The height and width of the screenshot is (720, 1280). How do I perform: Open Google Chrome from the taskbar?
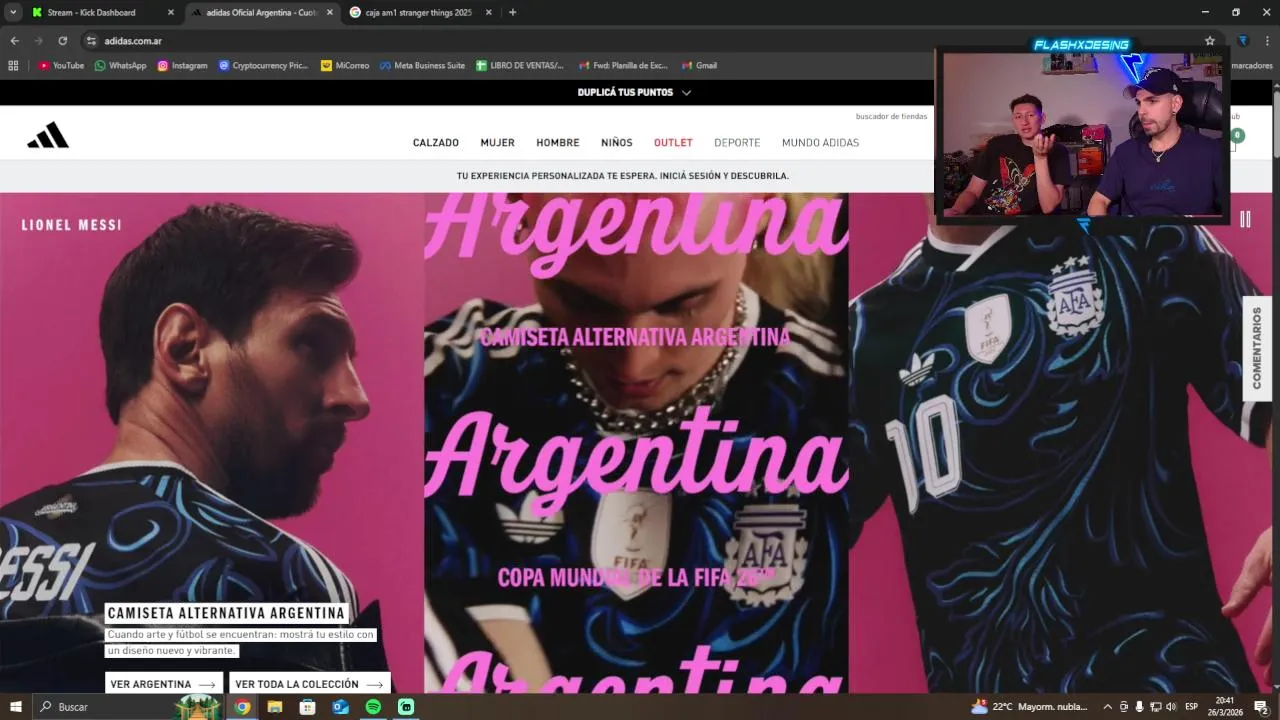tap(242, 707)
